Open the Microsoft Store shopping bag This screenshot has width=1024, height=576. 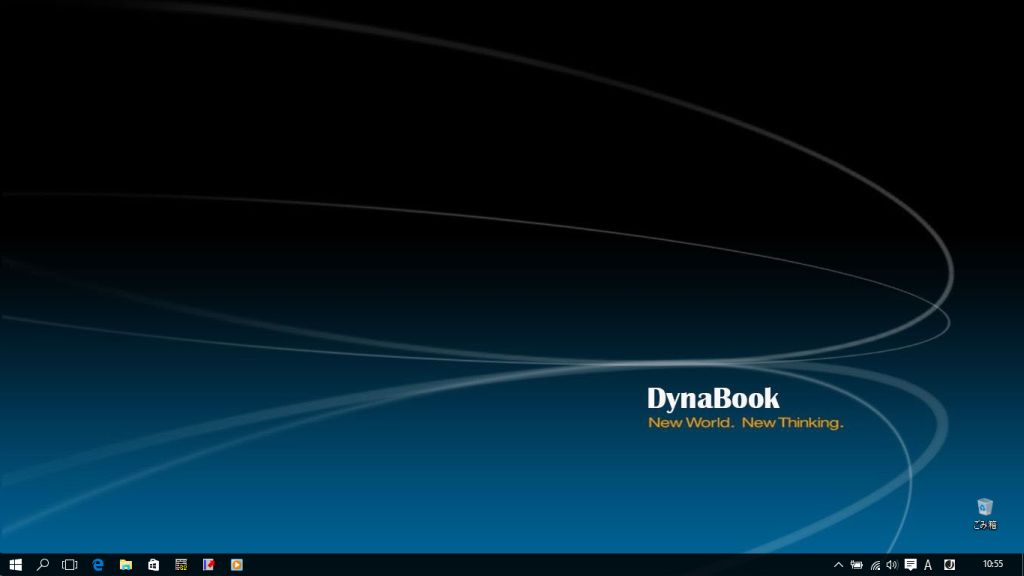(153, 564)
